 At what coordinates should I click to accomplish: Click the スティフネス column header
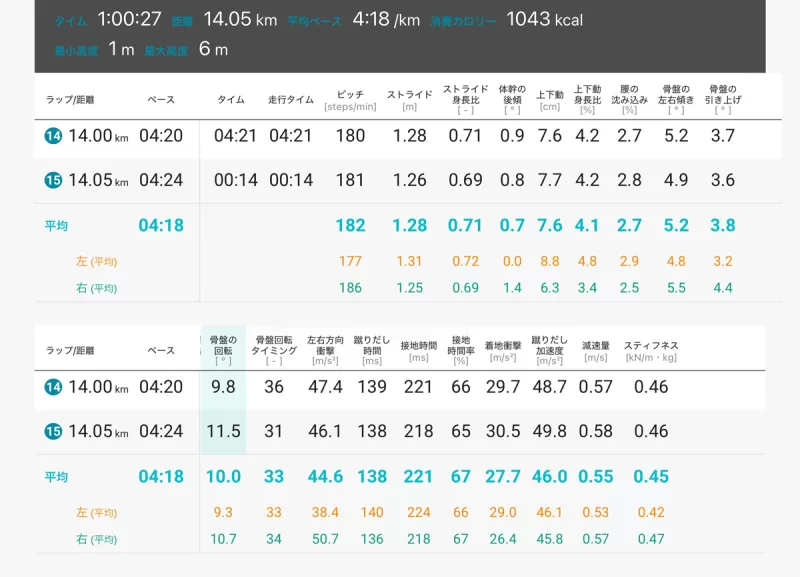(651, 350)
